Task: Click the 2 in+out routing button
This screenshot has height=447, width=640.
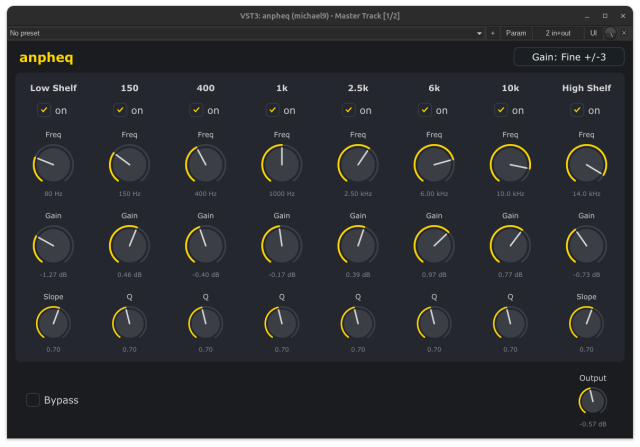Action: click(558, 33)
